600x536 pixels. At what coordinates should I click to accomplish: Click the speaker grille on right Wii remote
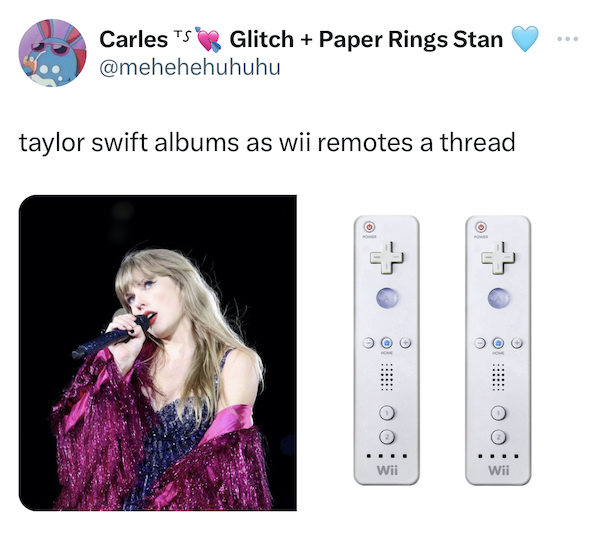498,377
